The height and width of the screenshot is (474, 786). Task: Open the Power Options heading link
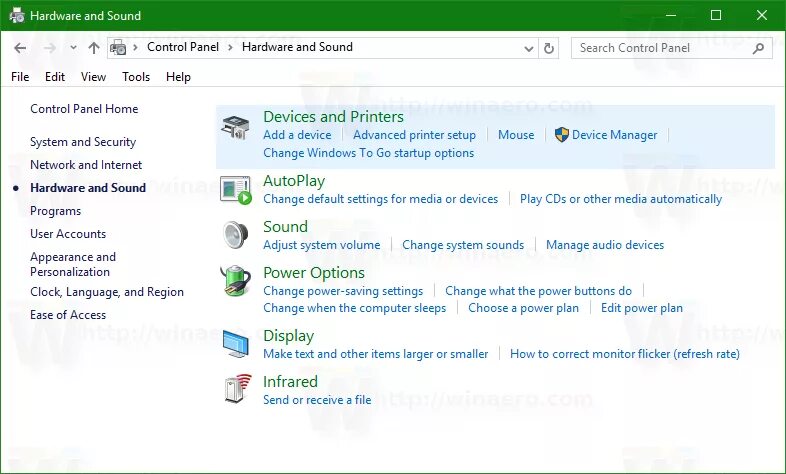click(314, 273)
